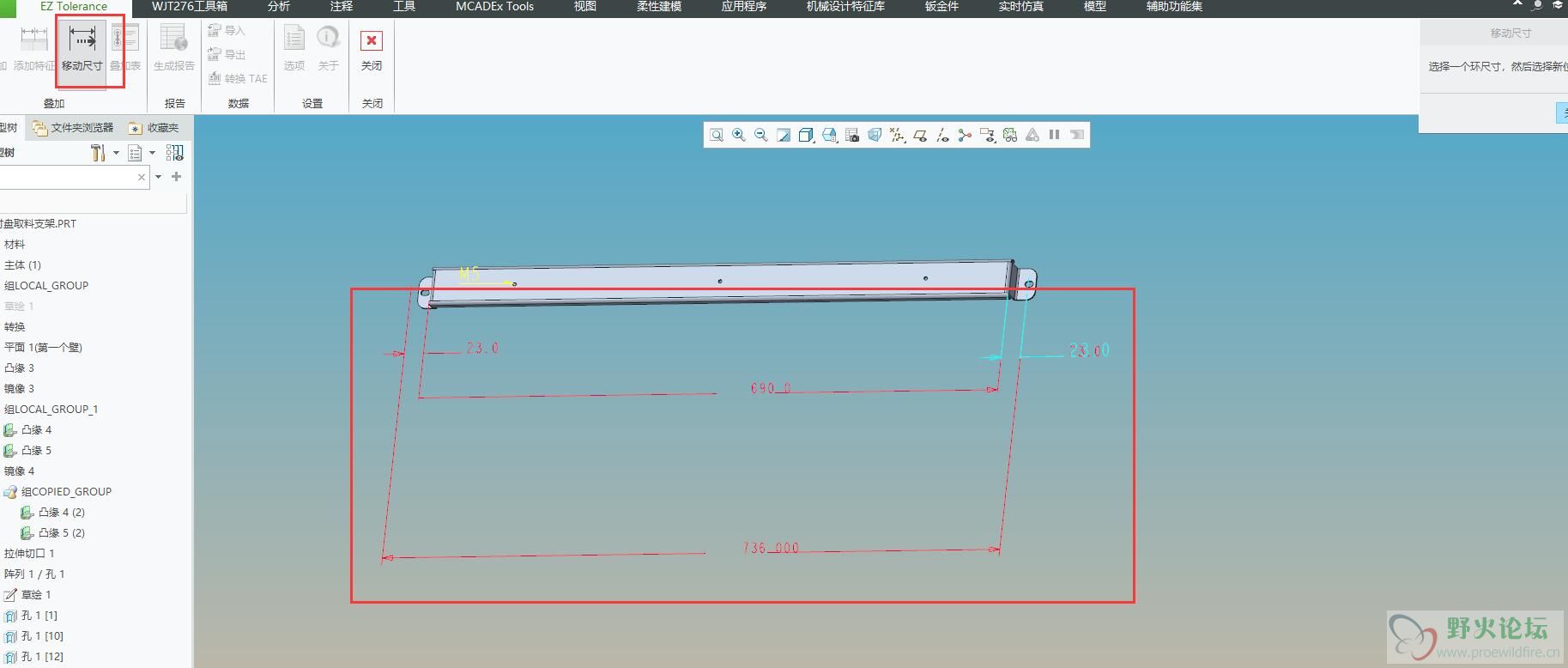Select the 690.0 dimension in the viewport
The image size is (1568, 668).
[771, 388]
